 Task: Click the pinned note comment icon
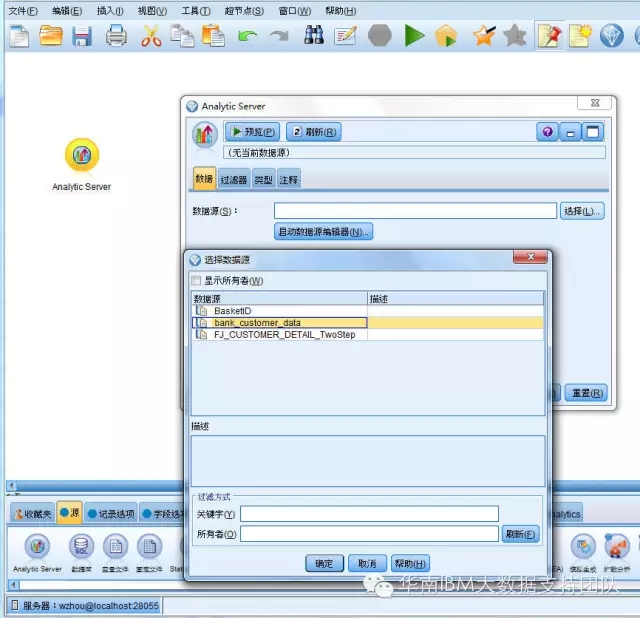(x=549, y=36)
